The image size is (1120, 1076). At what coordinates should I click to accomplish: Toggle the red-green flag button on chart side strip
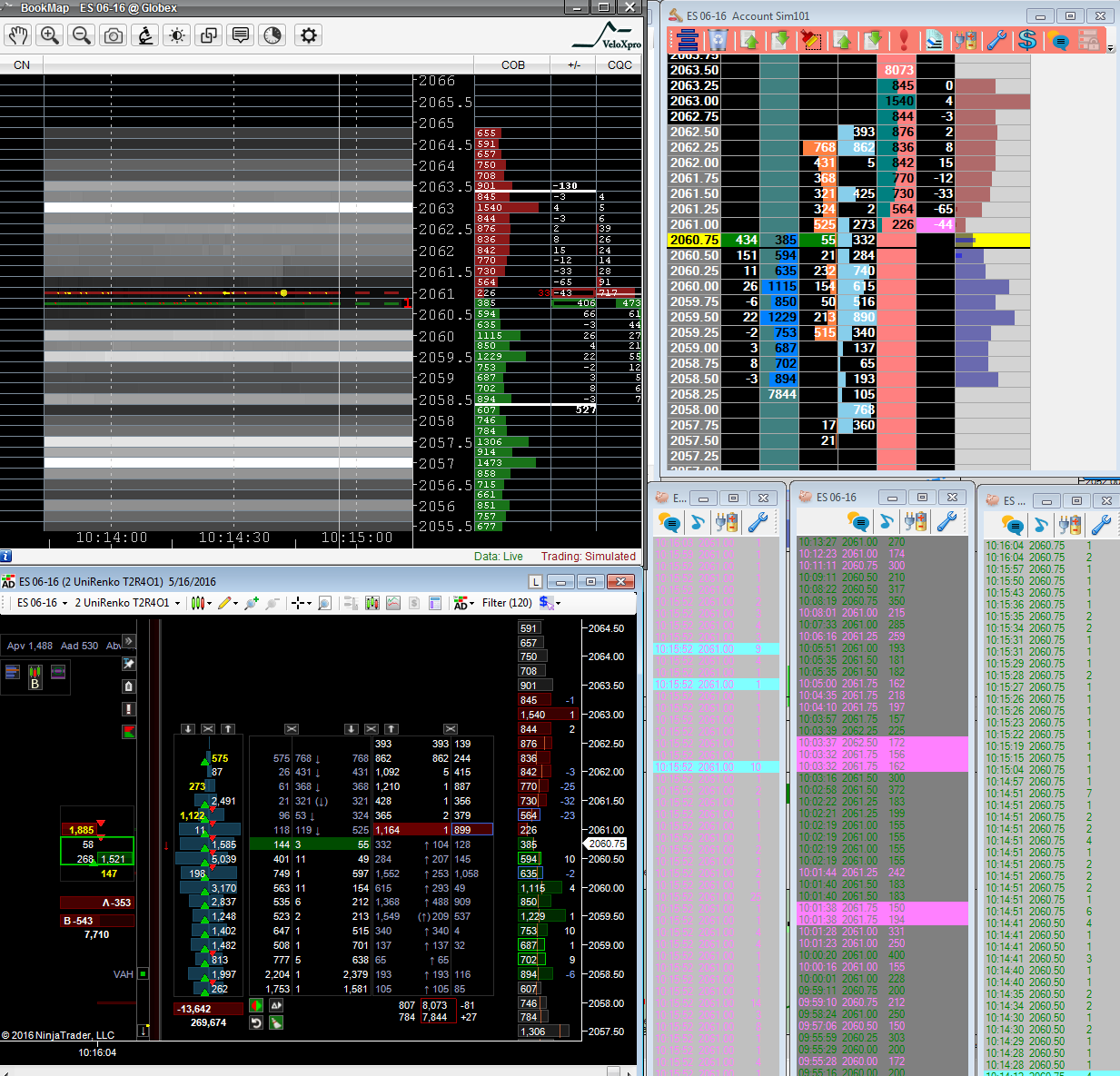(x=129, y=732)
